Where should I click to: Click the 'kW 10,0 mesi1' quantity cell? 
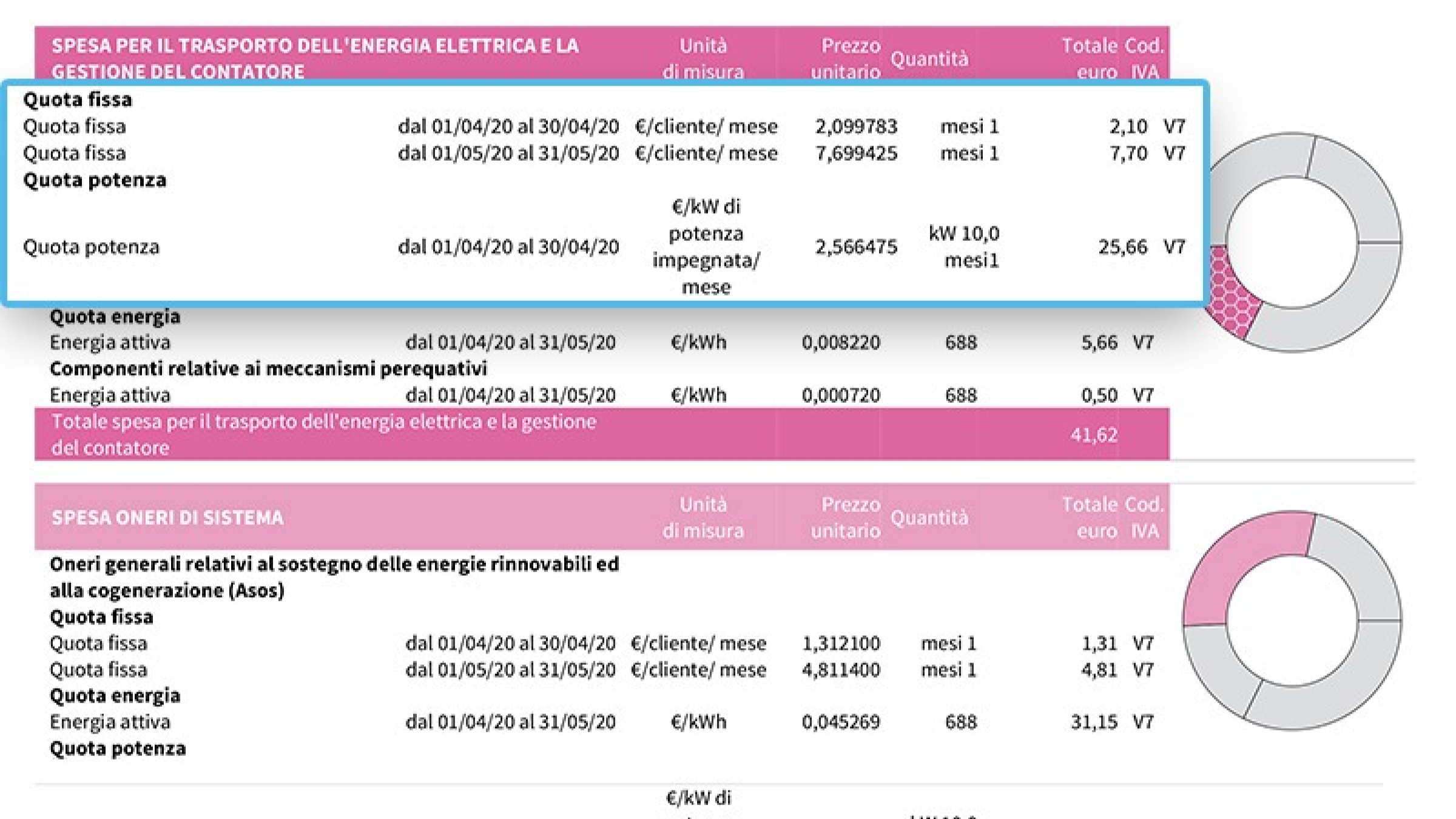tap(964, 247)
